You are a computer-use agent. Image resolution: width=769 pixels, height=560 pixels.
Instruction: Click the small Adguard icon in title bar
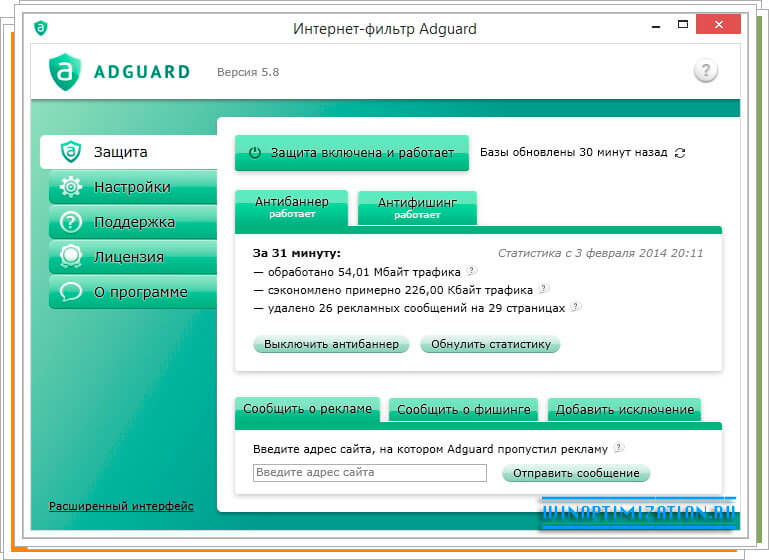click(x=41, y=28)
